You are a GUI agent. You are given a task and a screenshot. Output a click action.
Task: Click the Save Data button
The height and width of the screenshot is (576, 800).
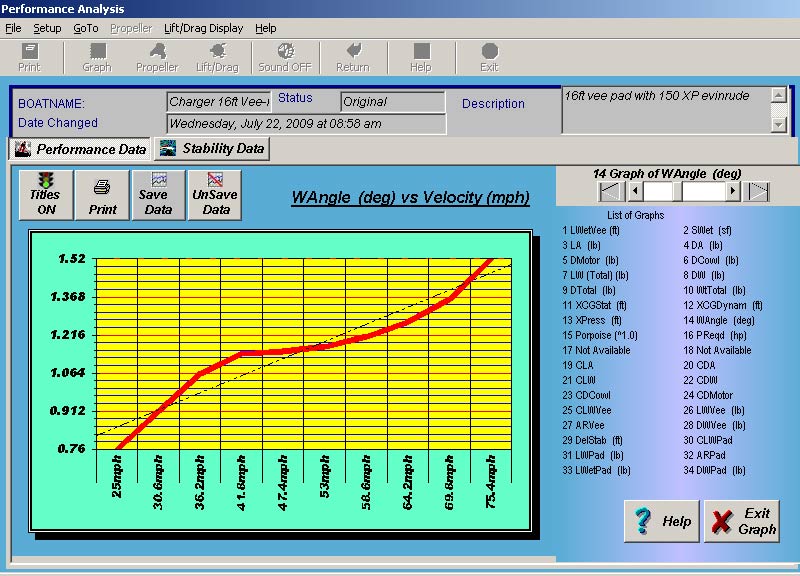158,195
